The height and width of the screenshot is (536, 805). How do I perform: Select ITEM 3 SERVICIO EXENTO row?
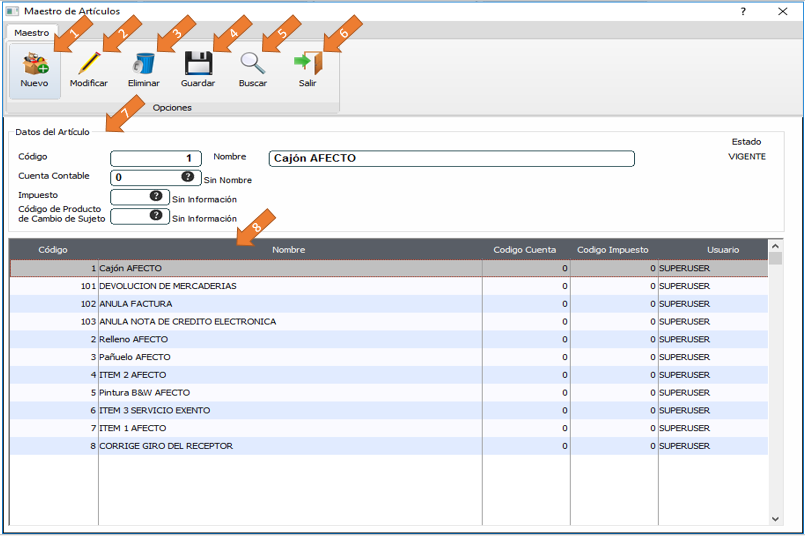click(x=389, y=411)
